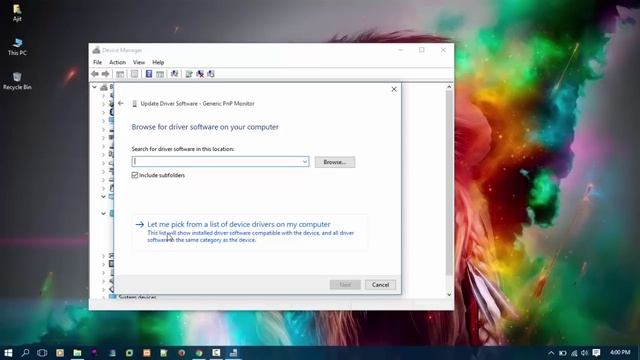Click the Browse for driver software heading
Viewport: 640px width, 360px height.
point(205,127)
